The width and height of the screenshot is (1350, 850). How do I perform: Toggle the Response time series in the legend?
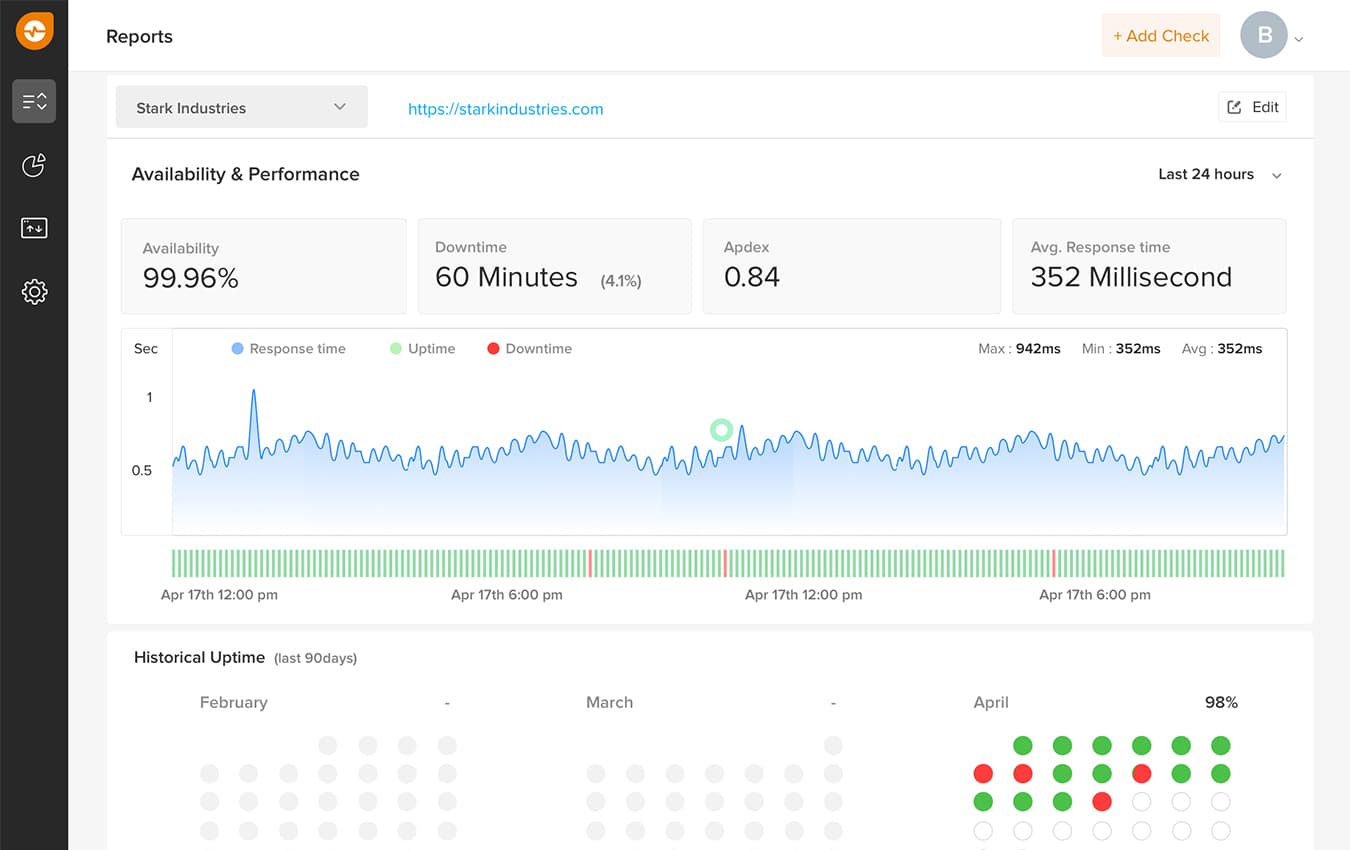(288, 348)
